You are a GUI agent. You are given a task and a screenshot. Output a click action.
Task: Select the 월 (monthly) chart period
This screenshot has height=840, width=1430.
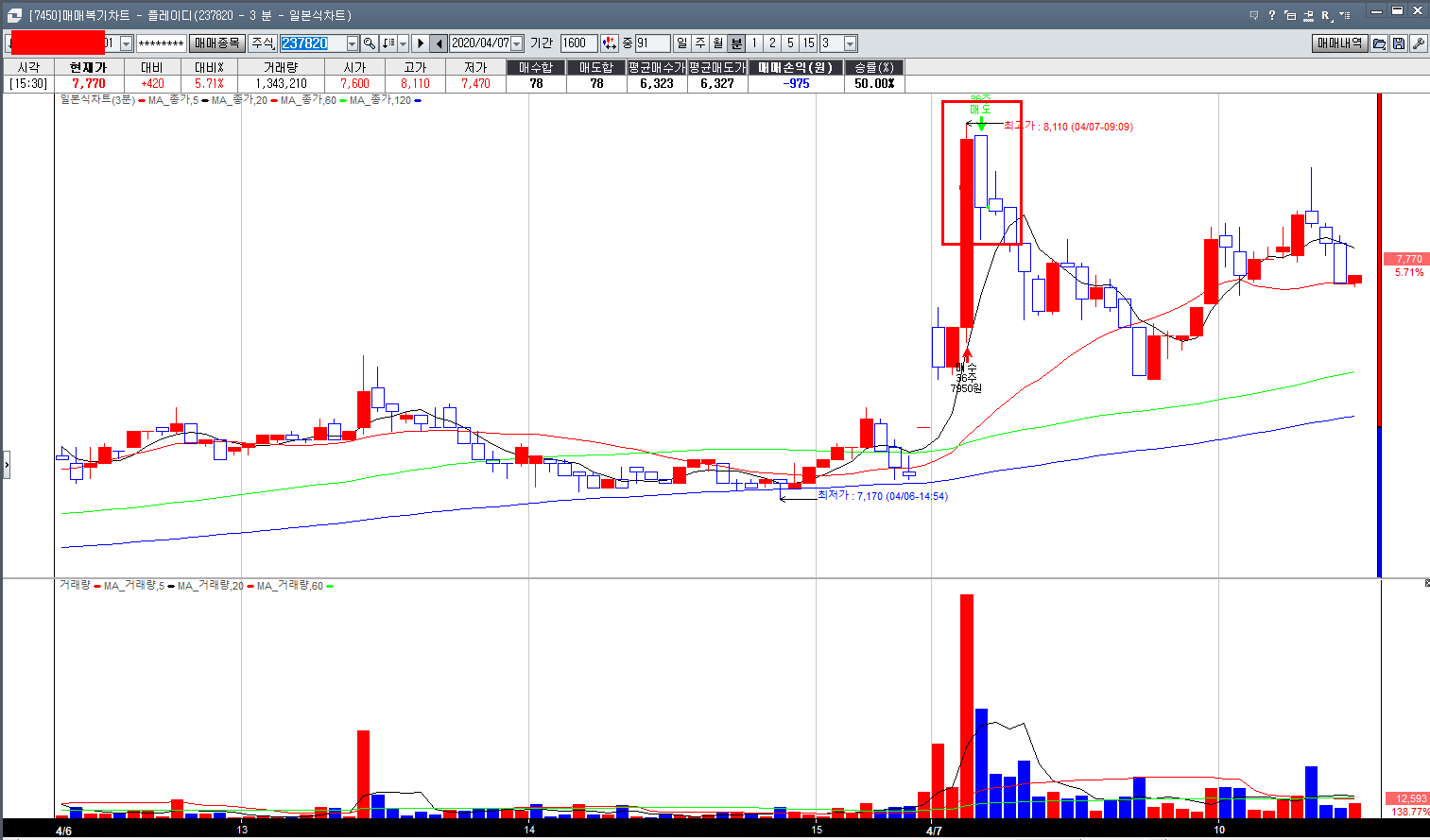pos(718,43)
